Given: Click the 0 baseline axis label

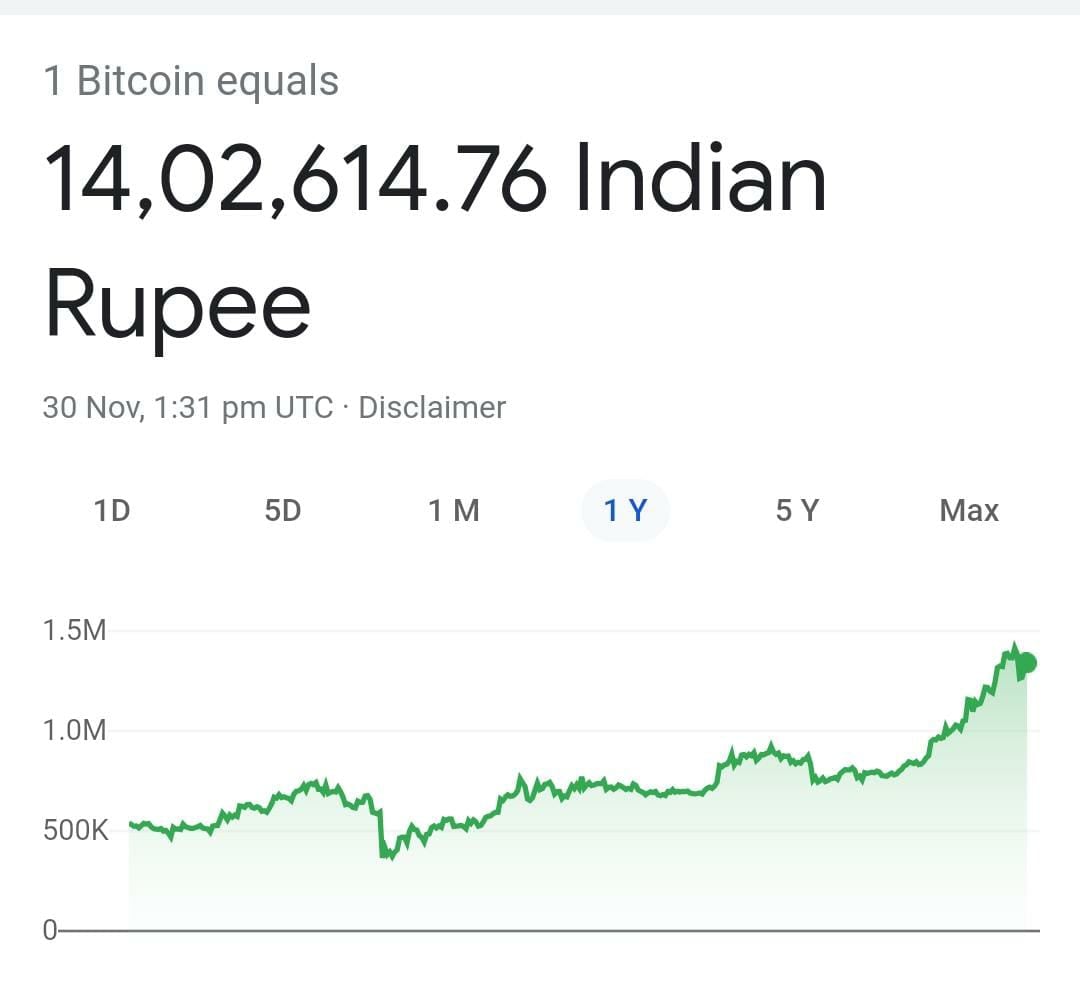Looking at the screenshot, I should (x=50, y=930).
